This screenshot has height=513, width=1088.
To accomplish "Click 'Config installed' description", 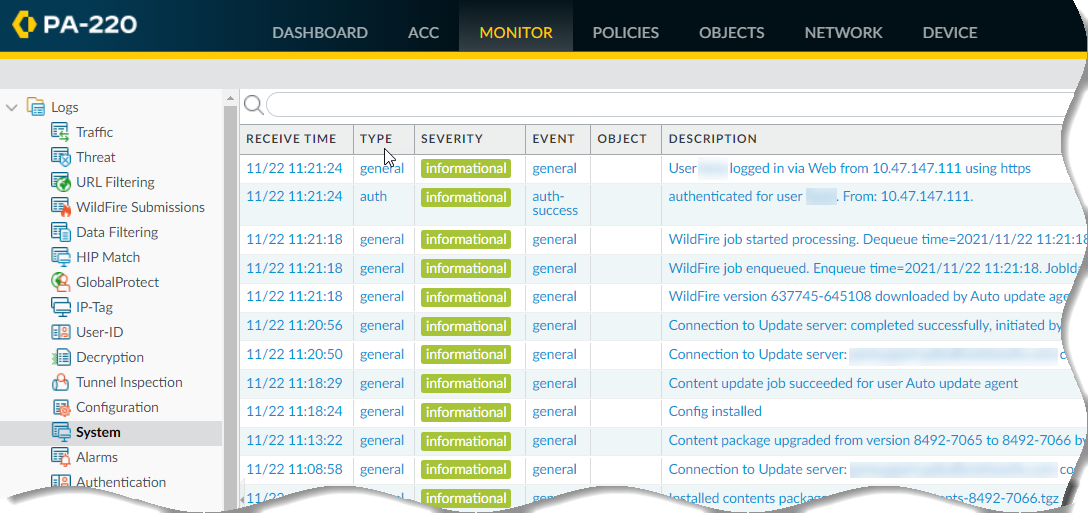I will (715, 412).
